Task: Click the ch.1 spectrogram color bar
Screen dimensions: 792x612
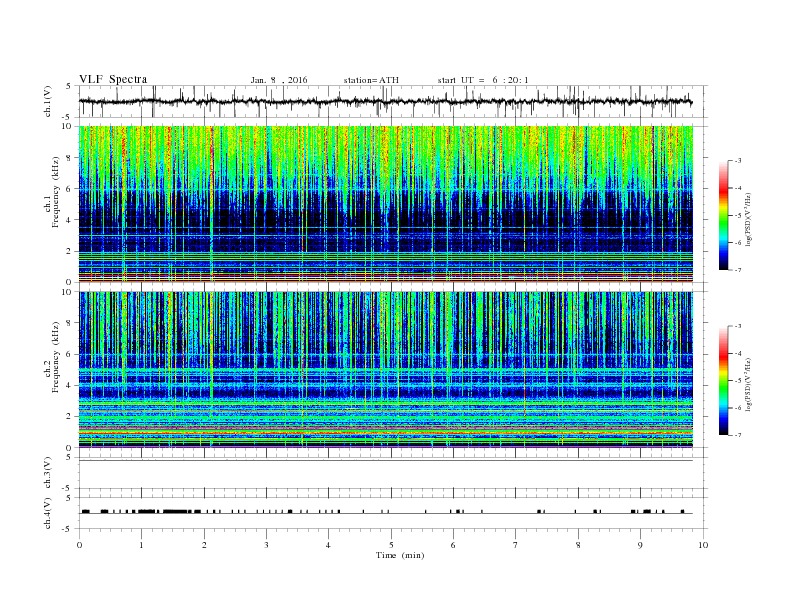Action: [x=724, y=216]
